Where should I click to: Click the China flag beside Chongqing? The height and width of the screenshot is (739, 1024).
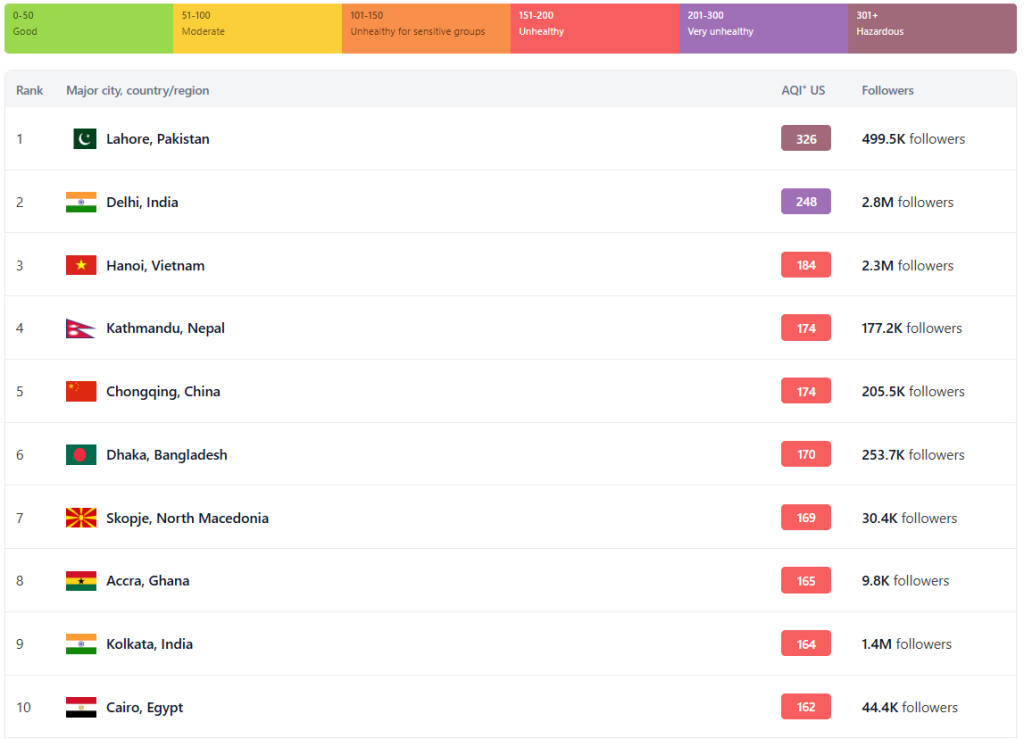(81, 391)
